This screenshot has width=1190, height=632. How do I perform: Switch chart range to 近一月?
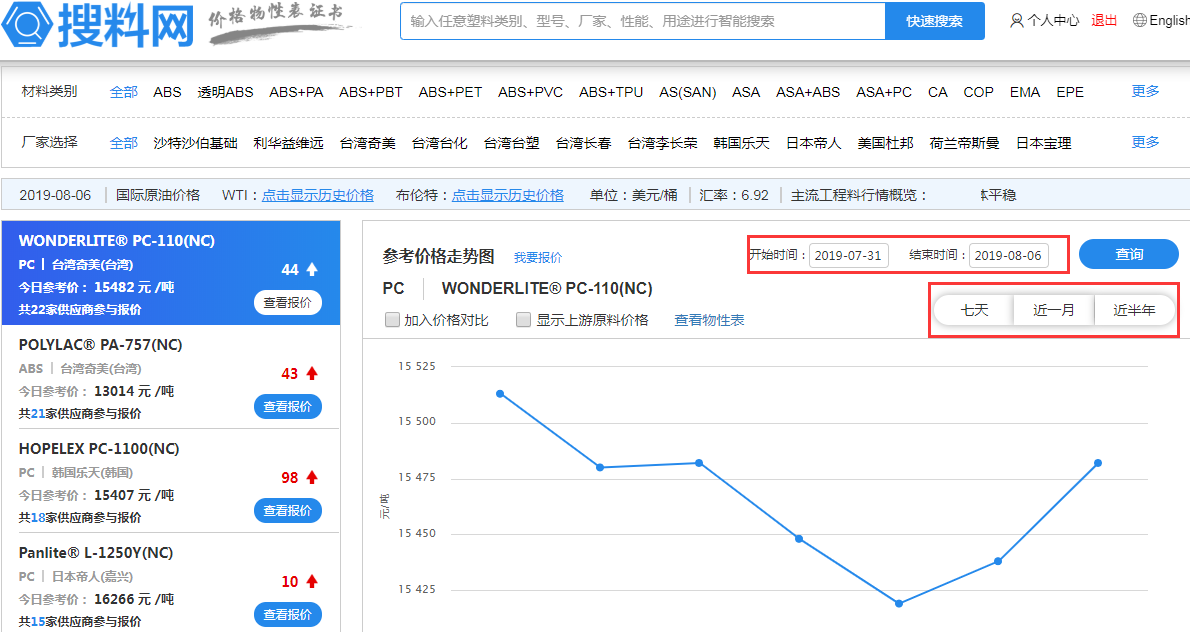tap(1054, 310)
